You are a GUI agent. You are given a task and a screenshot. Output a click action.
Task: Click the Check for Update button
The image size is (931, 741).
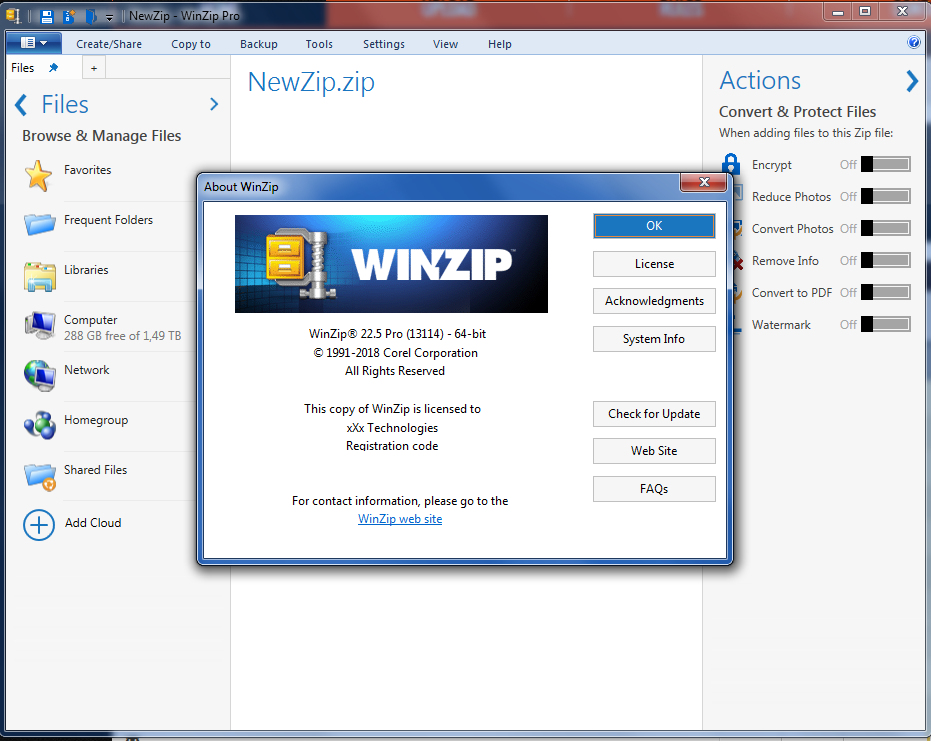pyautogui.click(x=654, y=414)
